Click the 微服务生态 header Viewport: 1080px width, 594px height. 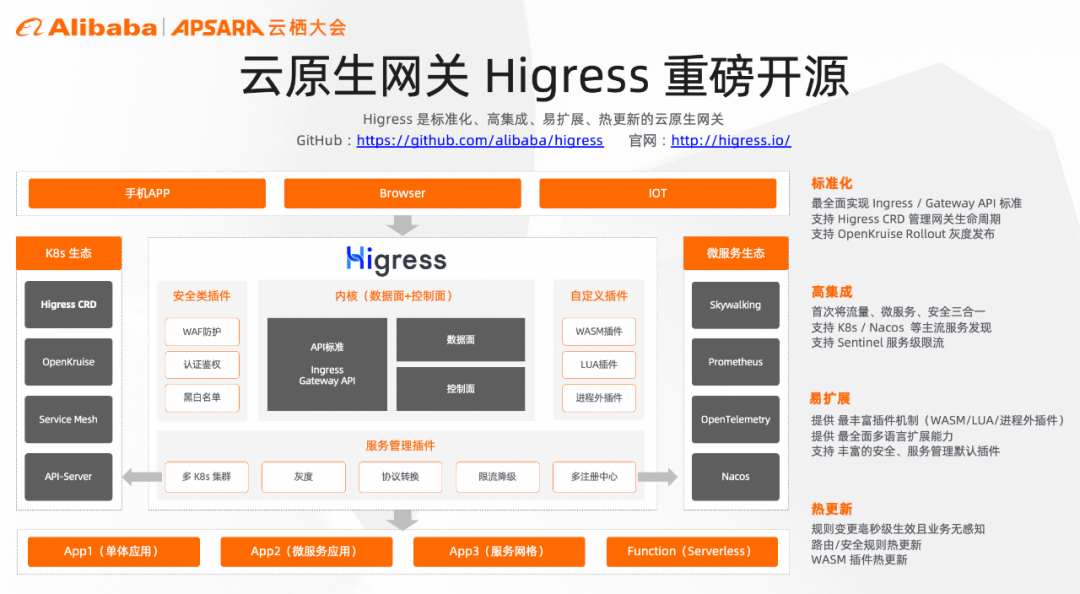pos(736,253)
